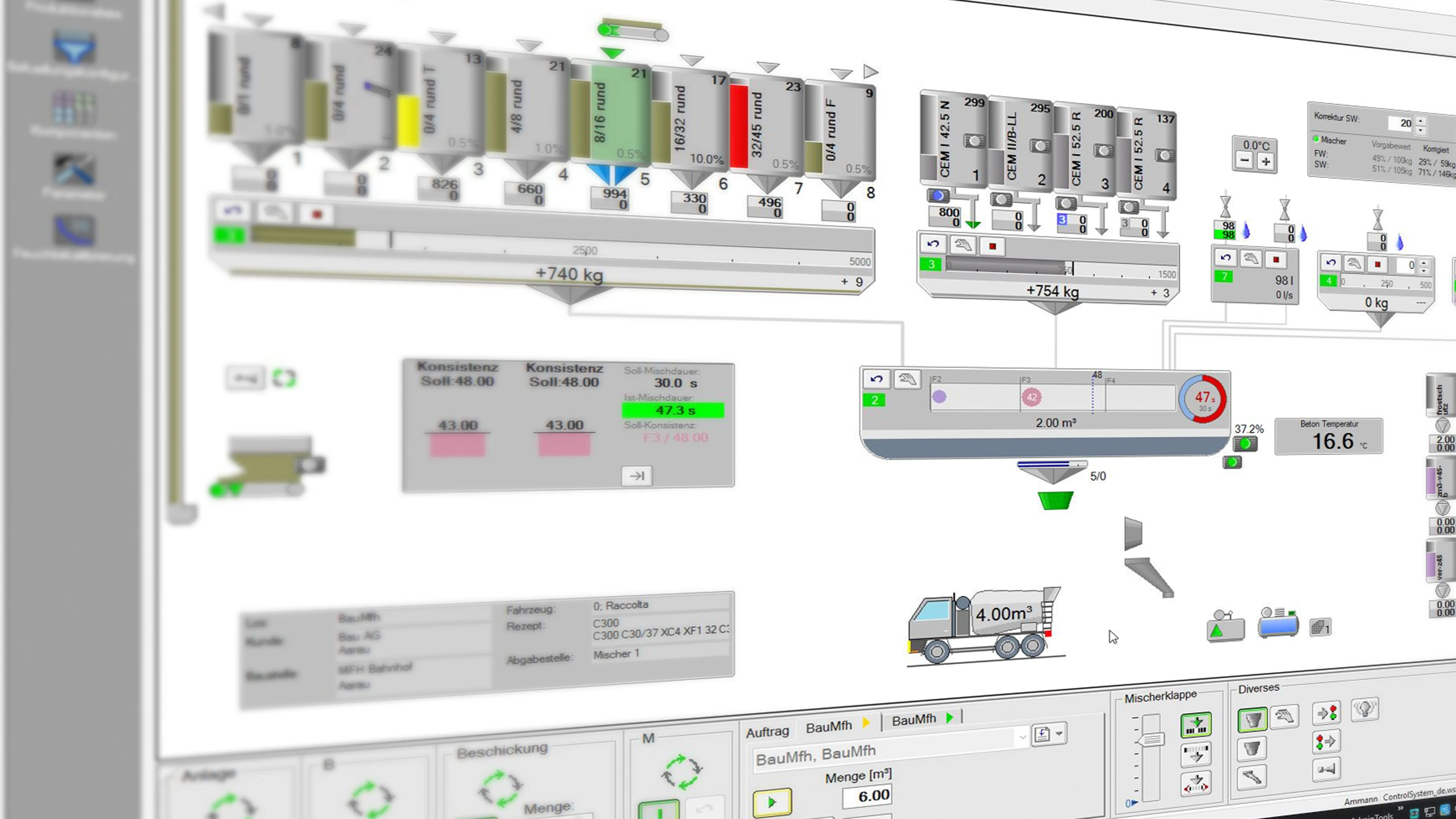The image size is (1456, 819).
Task: Open the Auftrag order combo box dropdown
Action: (1022, 738)
